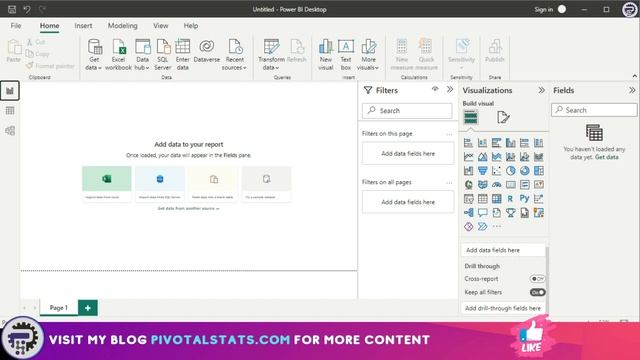Image resolution: width=640 pixels, height=360 pixels.
Task: Switch to the Modeling ribbon tab
Action: [122, 26]
